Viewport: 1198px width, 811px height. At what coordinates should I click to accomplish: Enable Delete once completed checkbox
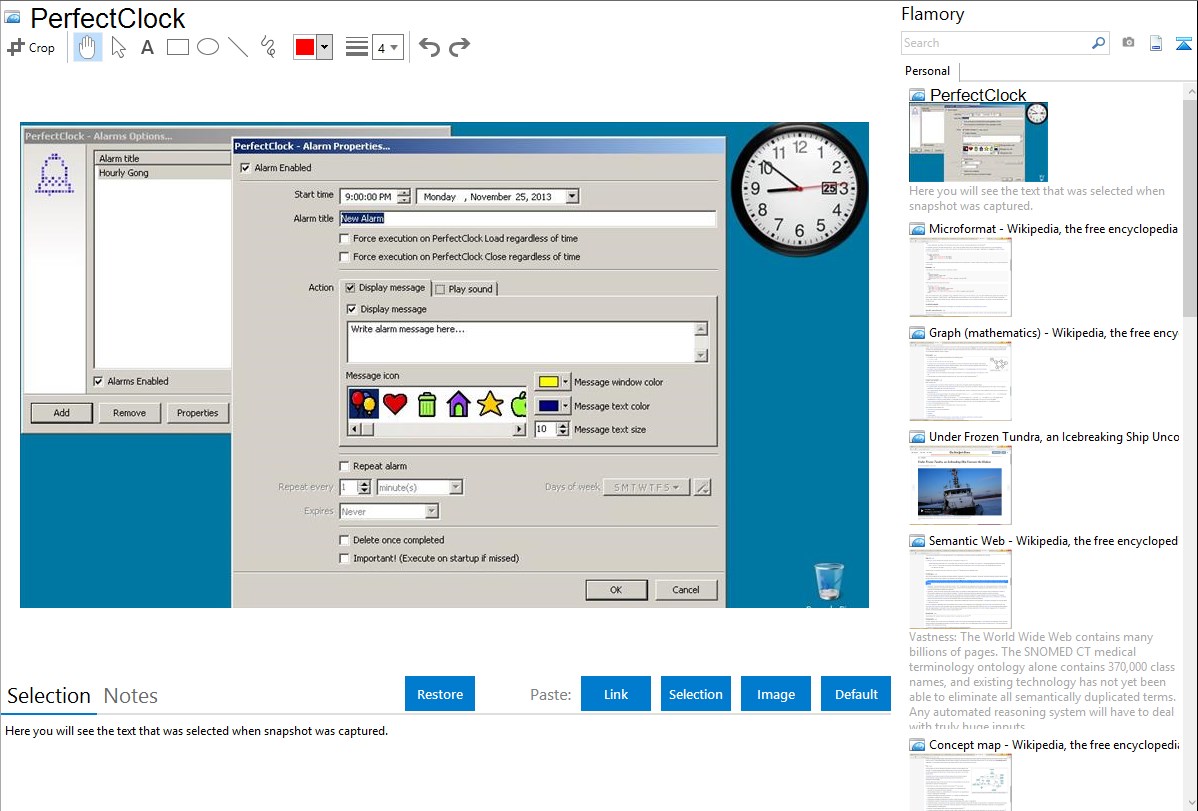pos(345,540)
